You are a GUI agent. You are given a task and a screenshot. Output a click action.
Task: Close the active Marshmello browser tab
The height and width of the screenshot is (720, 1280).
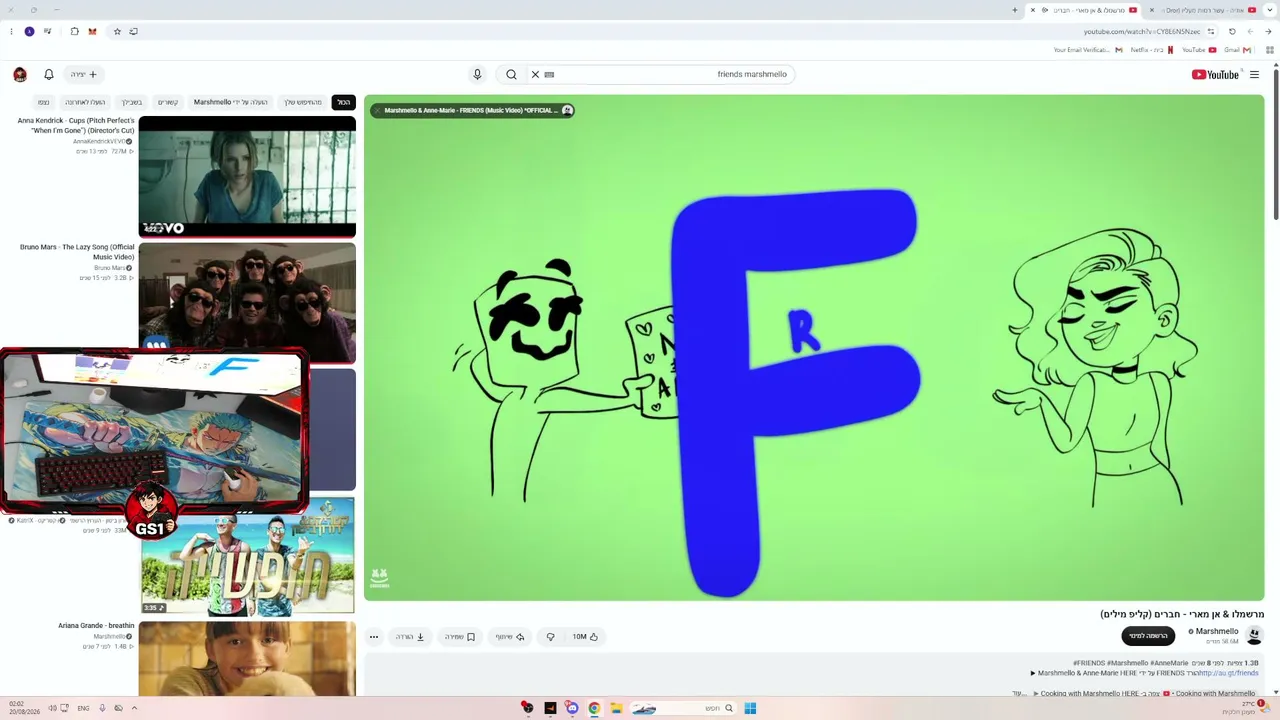pos(1033,10)
